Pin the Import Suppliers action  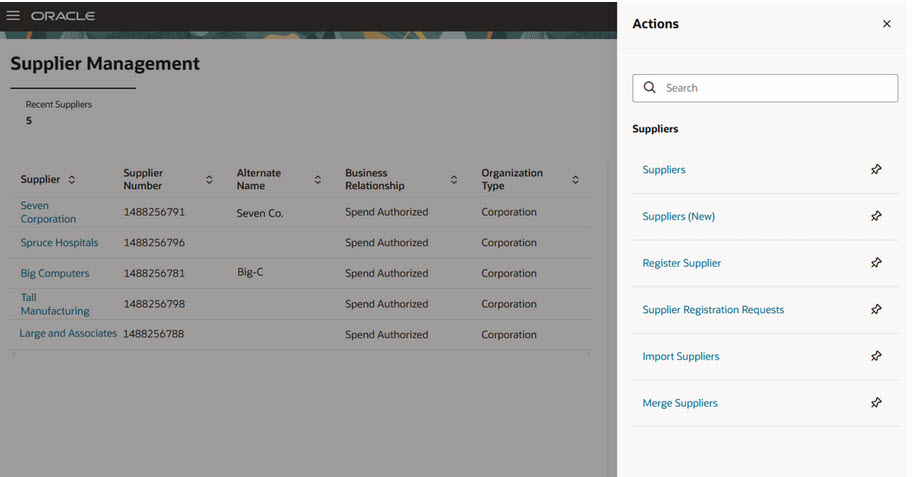[x=876, y=356]
